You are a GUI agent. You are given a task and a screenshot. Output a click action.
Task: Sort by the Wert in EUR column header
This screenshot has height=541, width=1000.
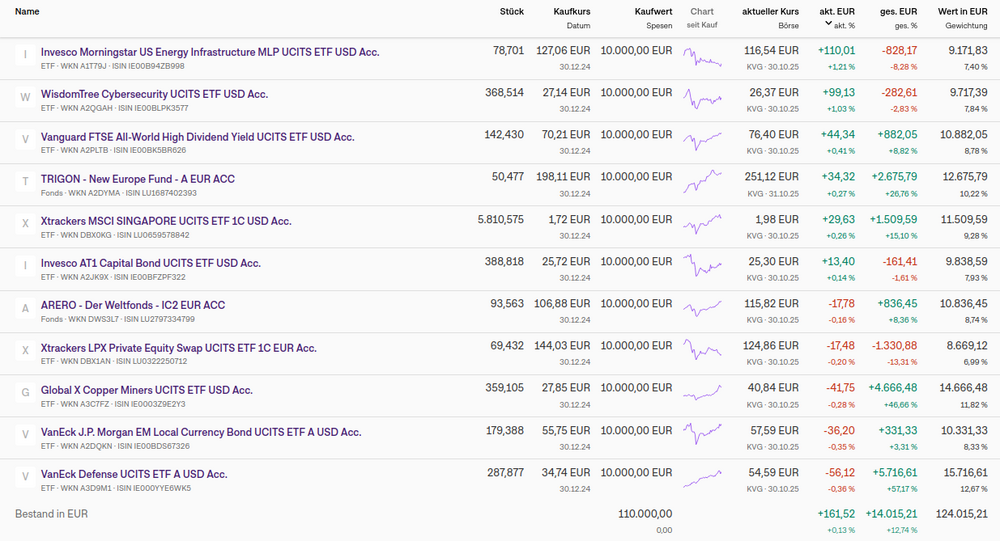pos(961,12)
